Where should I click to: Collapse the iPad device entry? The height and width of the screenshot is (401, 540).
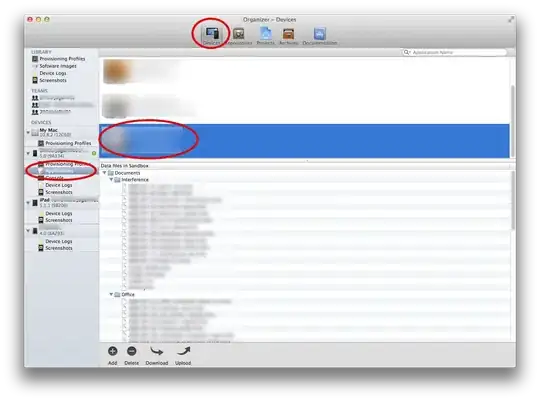click(28, 203)
